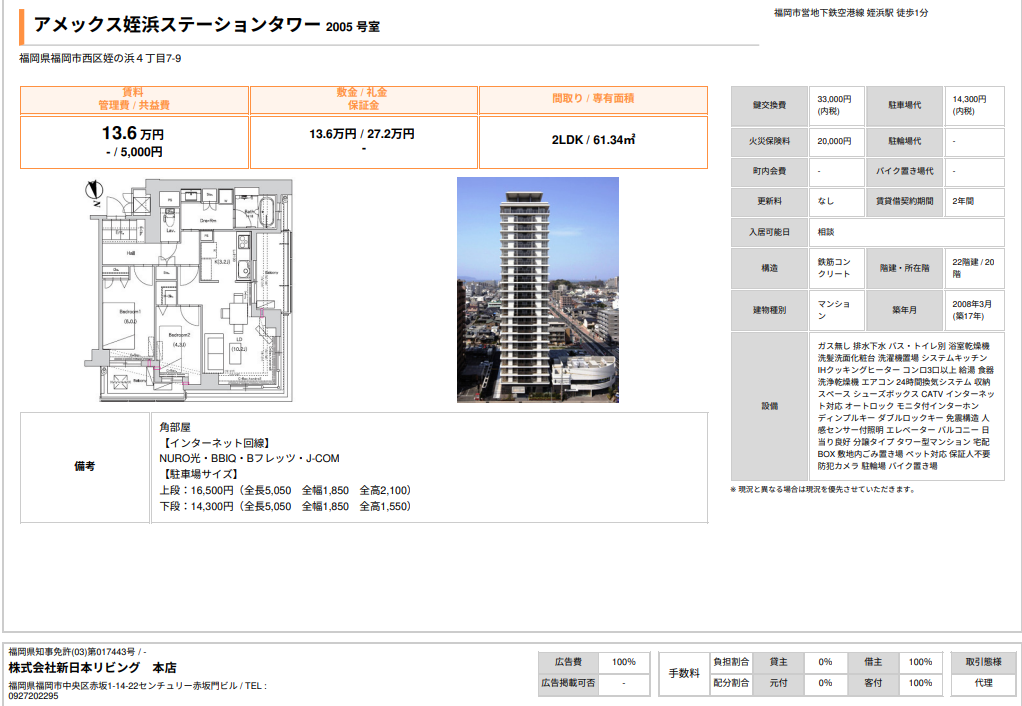Click the address 福岡県福岡市西区姪の浜４丁目7-9

[x=100, y=59]
